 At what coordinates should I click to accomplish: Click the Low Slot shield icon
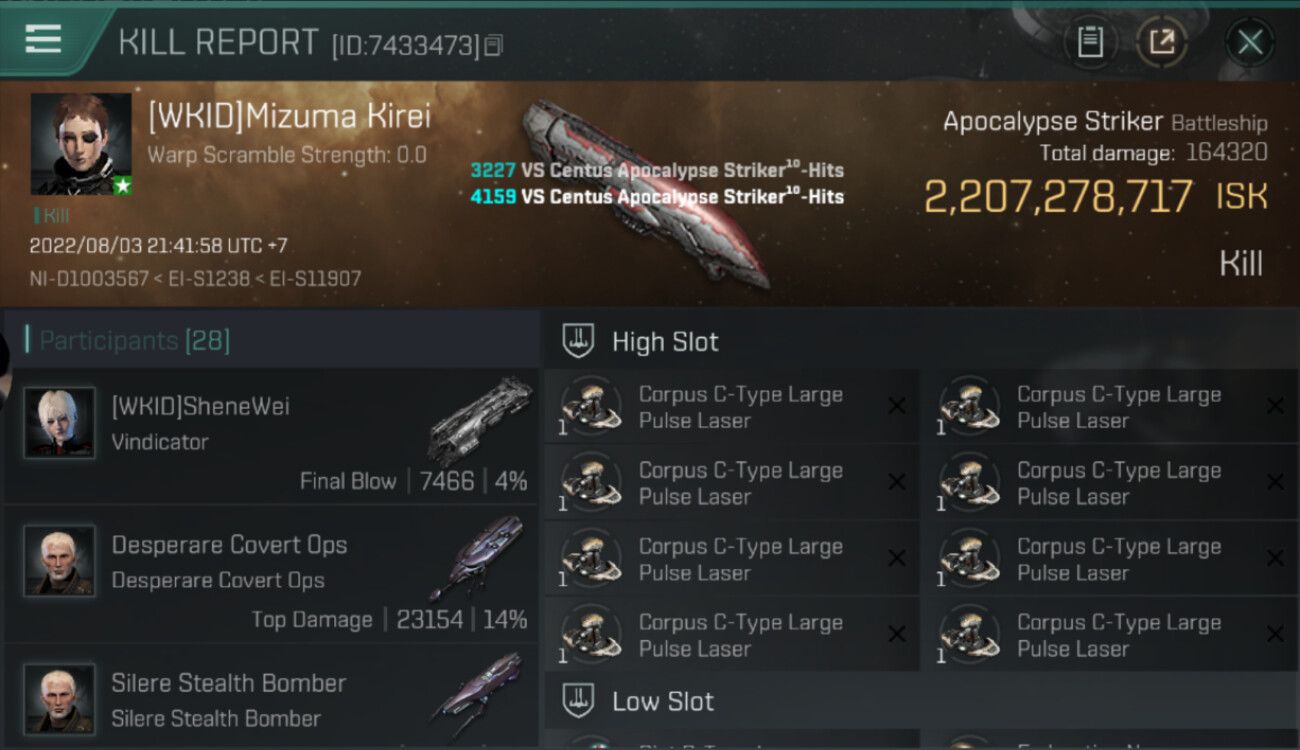coord(579,701)
